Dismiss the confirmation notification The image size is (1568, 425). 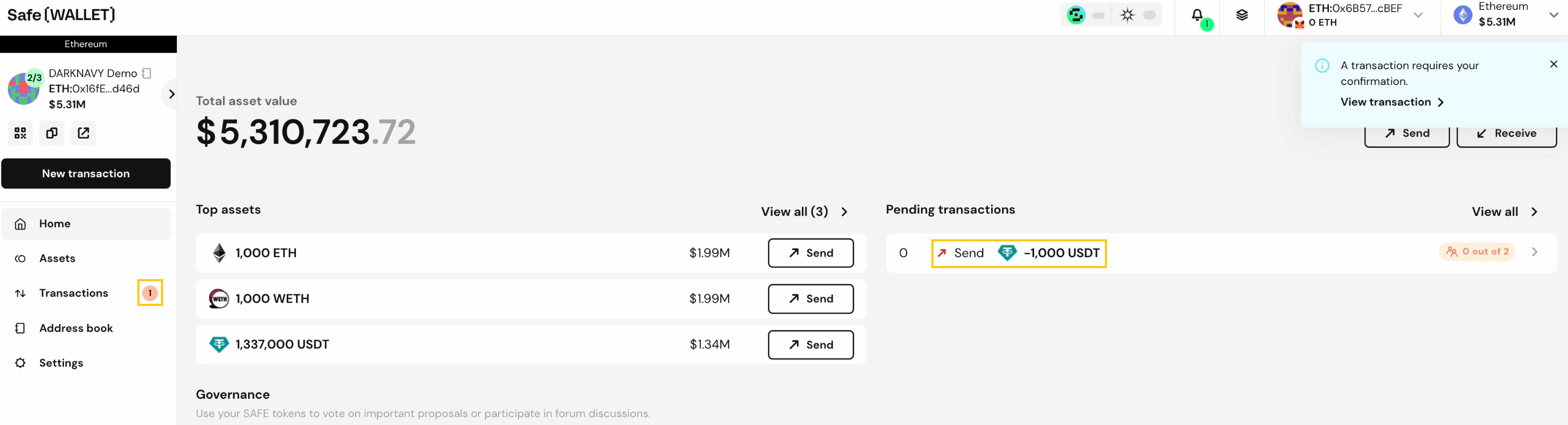pos(1553,64)
